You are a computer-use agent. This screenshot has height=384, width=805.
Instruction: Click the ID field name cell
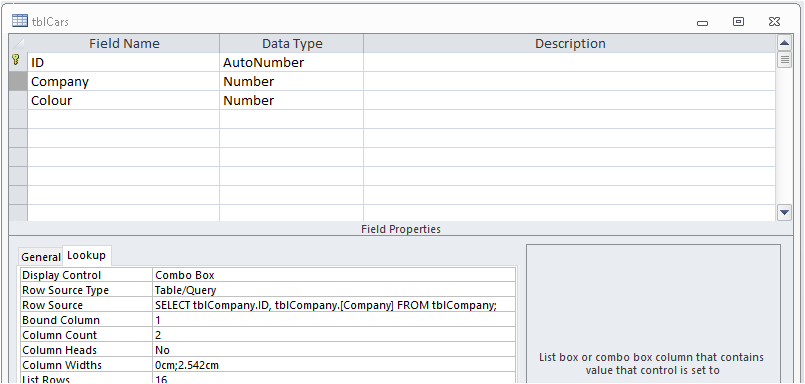click(124, 63)
